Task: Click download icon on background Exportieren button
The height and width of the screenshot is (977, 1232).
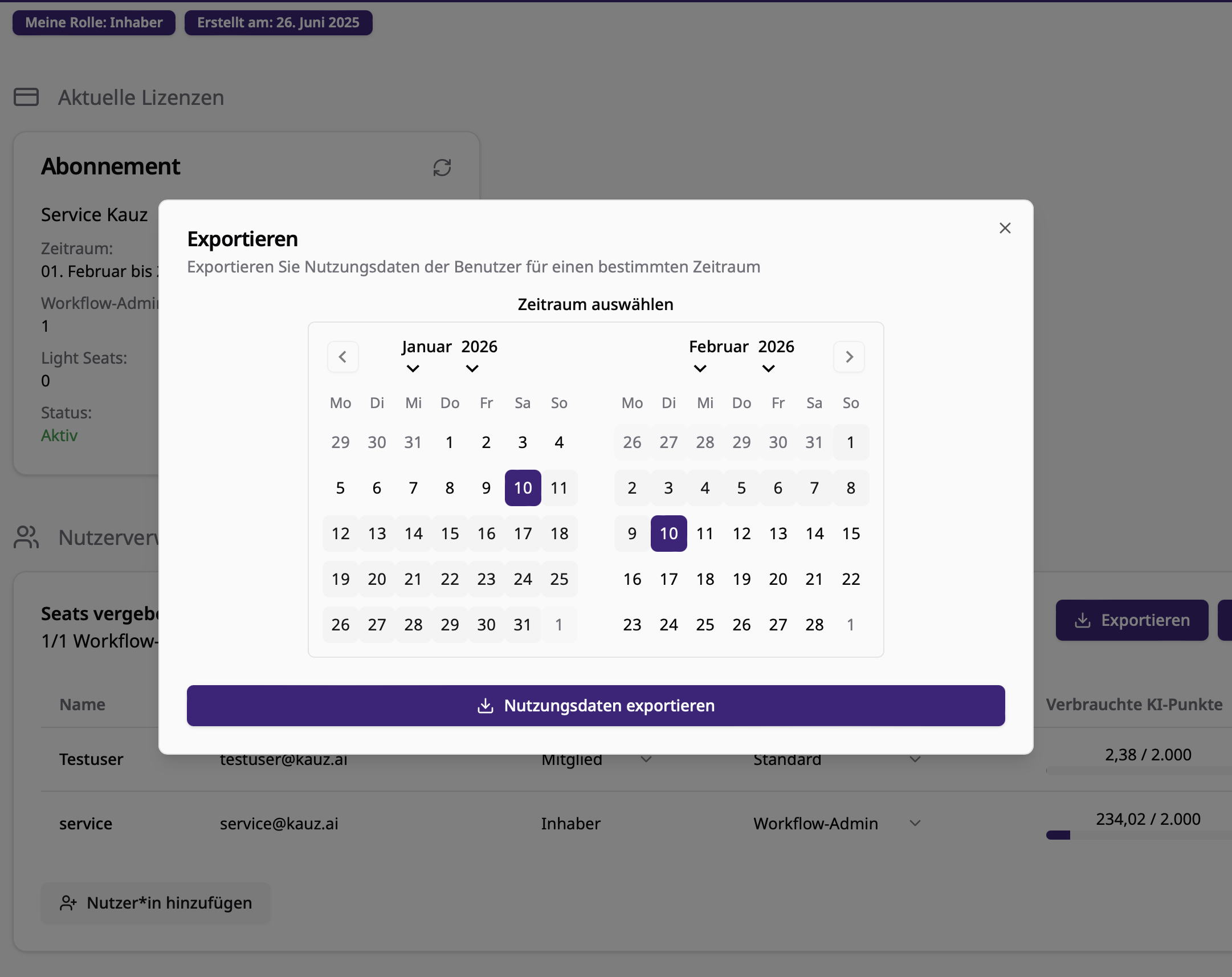Action: (x=1082, y=620)
